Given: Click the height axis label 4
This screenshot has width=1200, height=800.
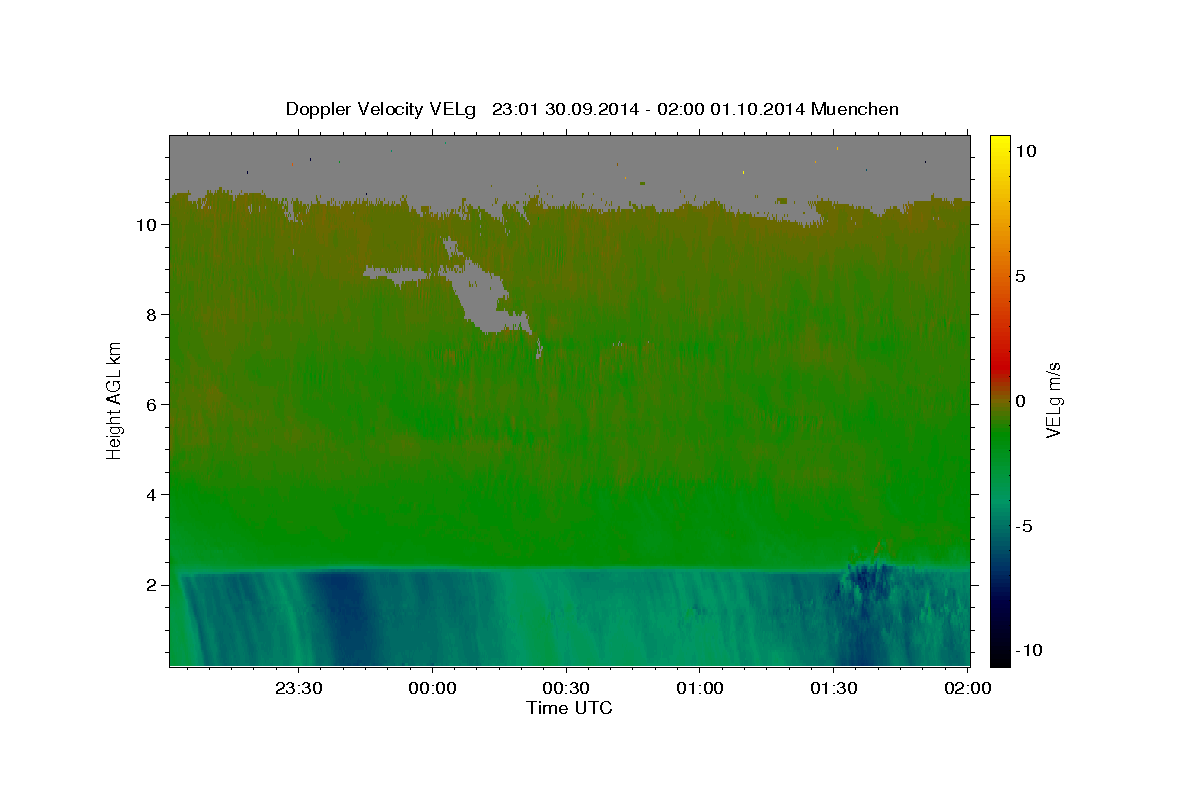Looking at the screenshot, I should [151, 495].
